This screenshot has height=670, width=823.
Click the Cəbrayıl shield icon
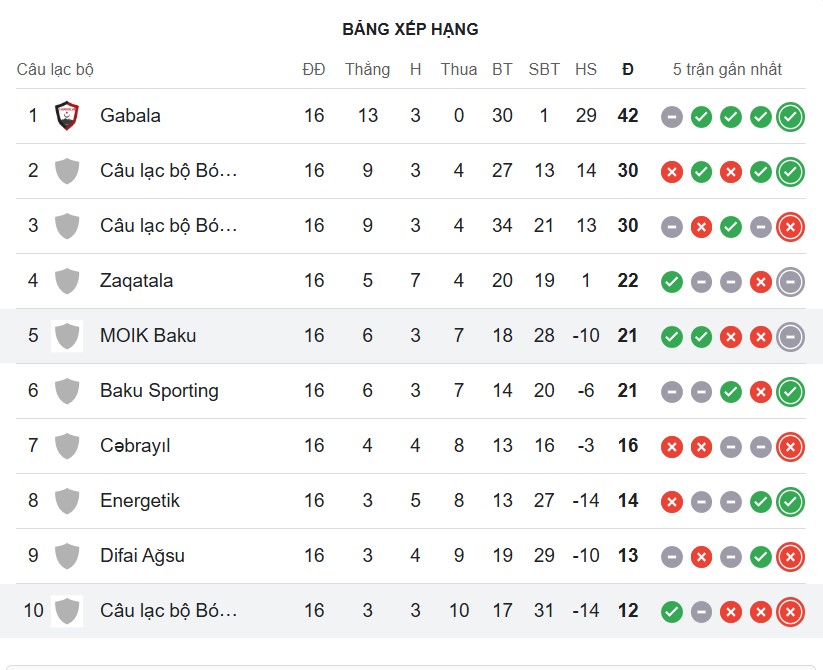pos(67,446)
